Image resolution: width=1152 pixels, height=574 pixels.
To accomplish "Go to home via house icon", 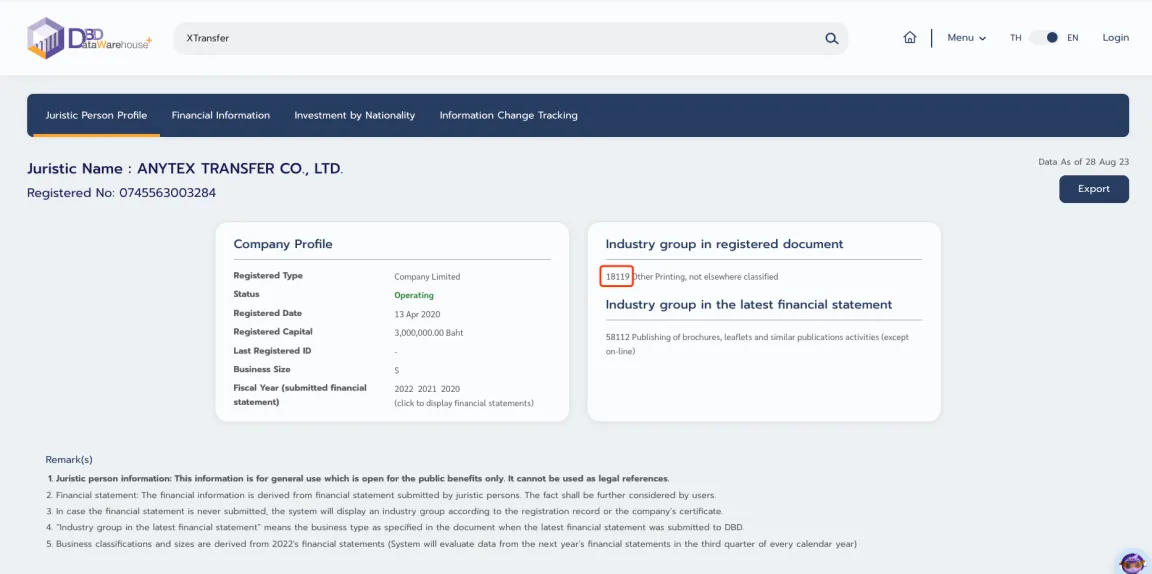I will [909, 38].
